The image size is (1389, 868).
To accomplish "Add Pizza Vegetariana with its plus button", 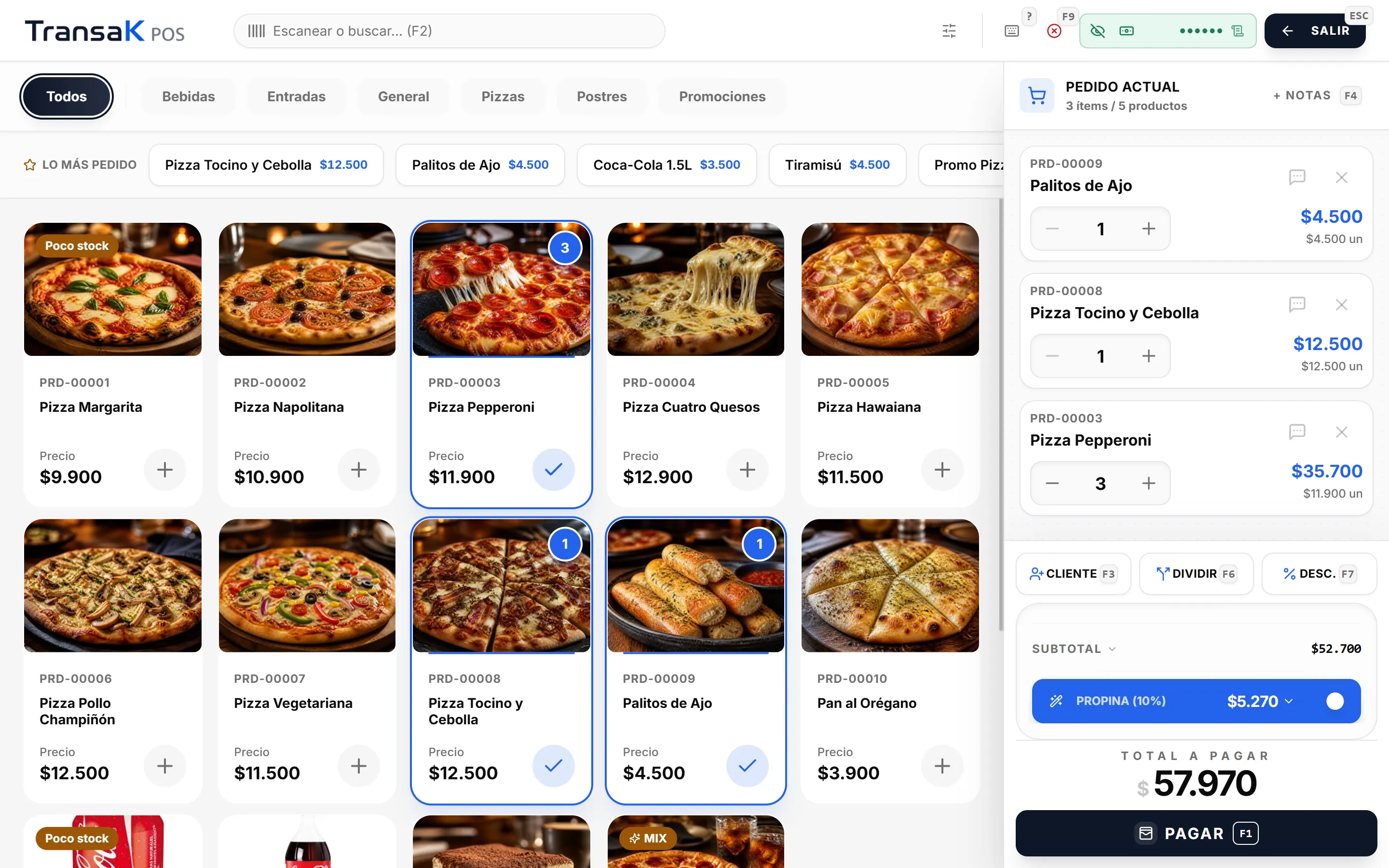I will pos(359,766).
